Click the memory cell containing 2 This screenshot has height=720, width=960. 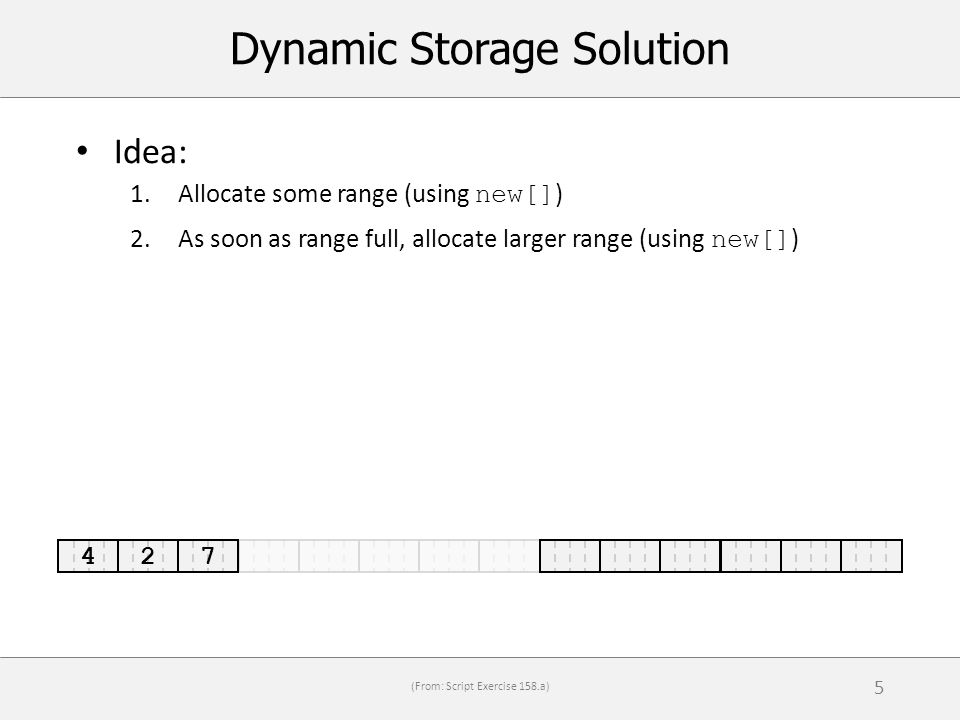click(148, 556)
